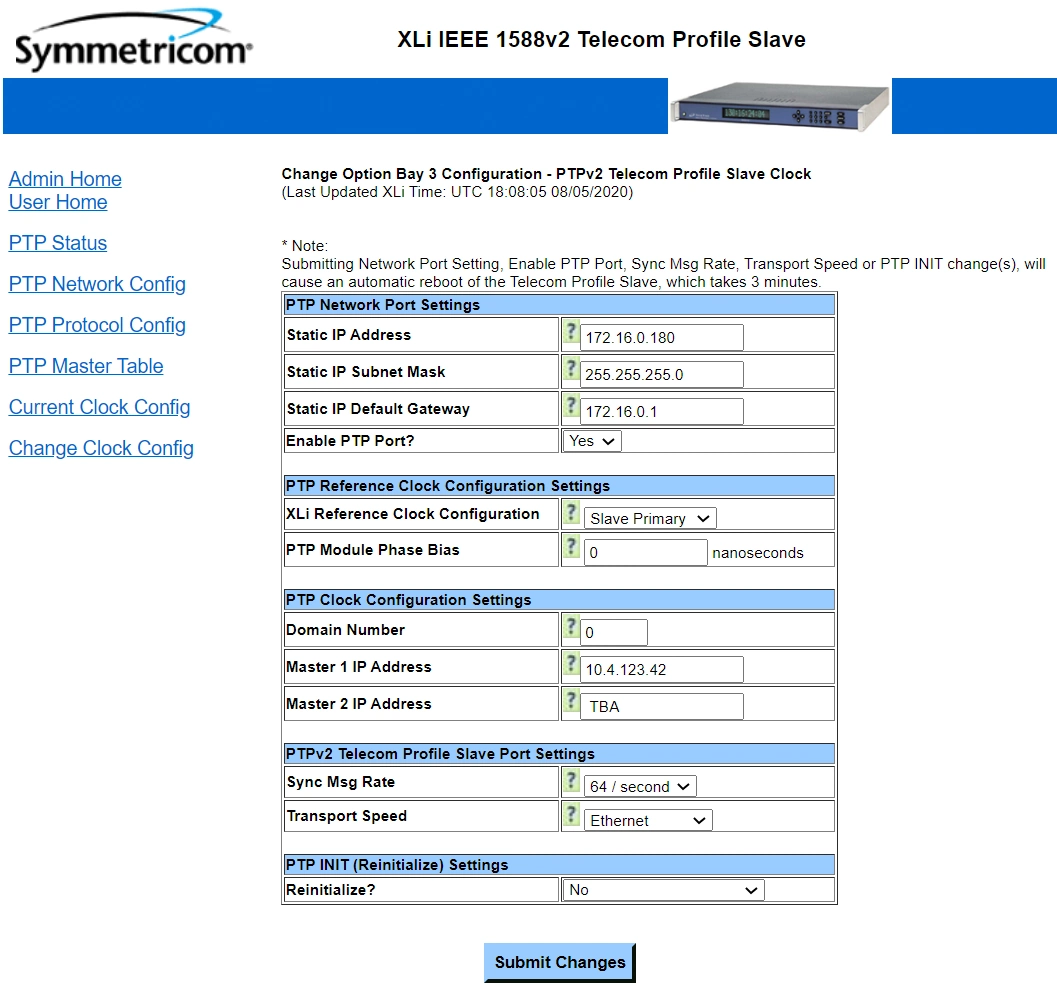Expand the Transport Speed dropdown

648,820
